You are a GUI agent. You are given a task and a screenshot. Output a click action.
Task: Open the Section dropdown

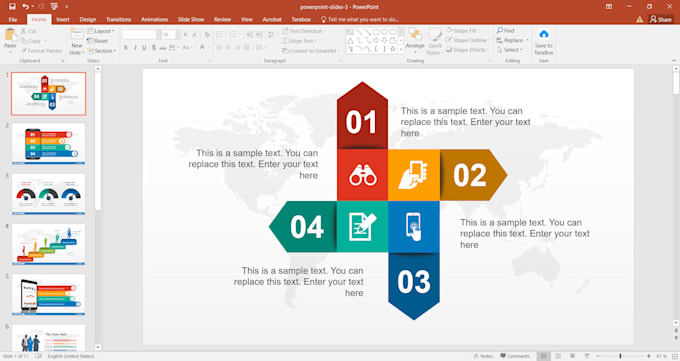101,51
